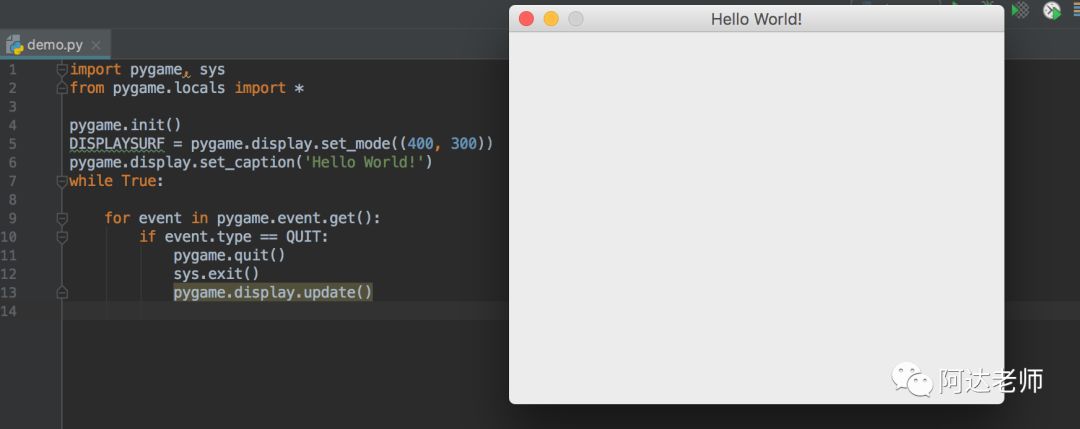Viewport: 1080px width, 429px height.
Task: Run with Coverage from the toolbar
Action: [1020, 10]
